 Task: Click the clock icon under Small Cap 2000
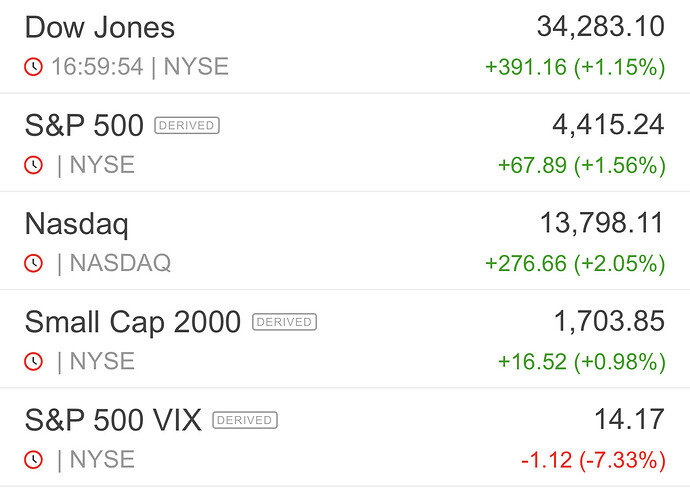34,361
